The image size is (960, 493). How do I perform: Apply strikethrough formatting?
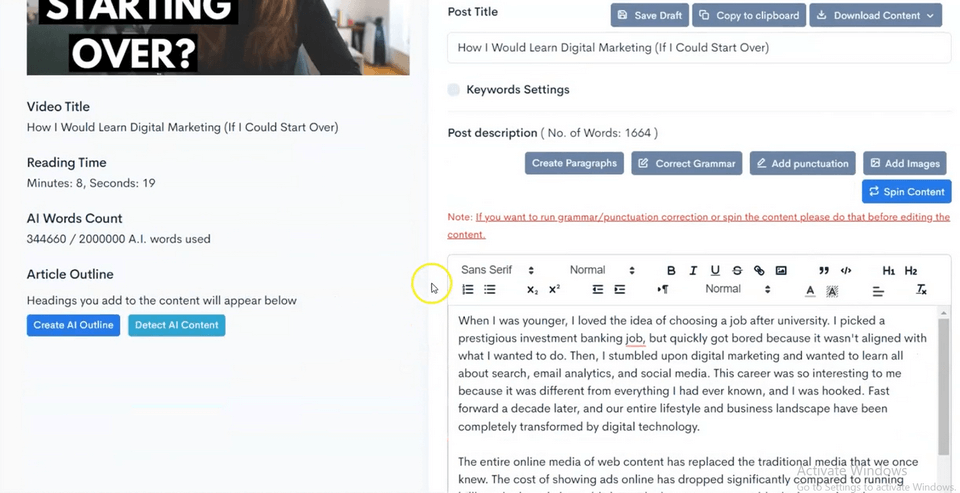tap(737, 270)
